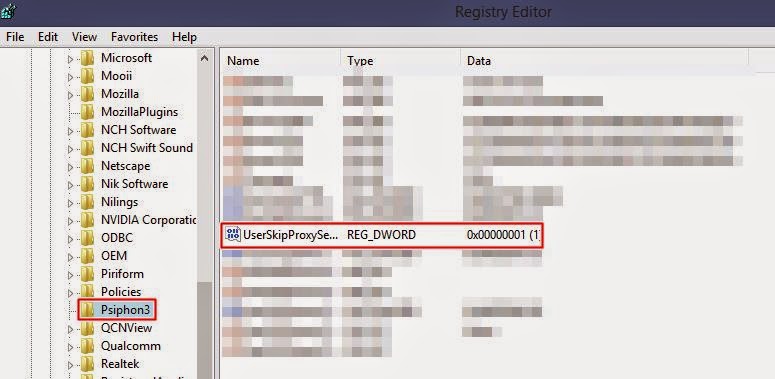Click the MozillaPlugins folder icon
Screen dimensions: 775x379
tap(87, 112)
